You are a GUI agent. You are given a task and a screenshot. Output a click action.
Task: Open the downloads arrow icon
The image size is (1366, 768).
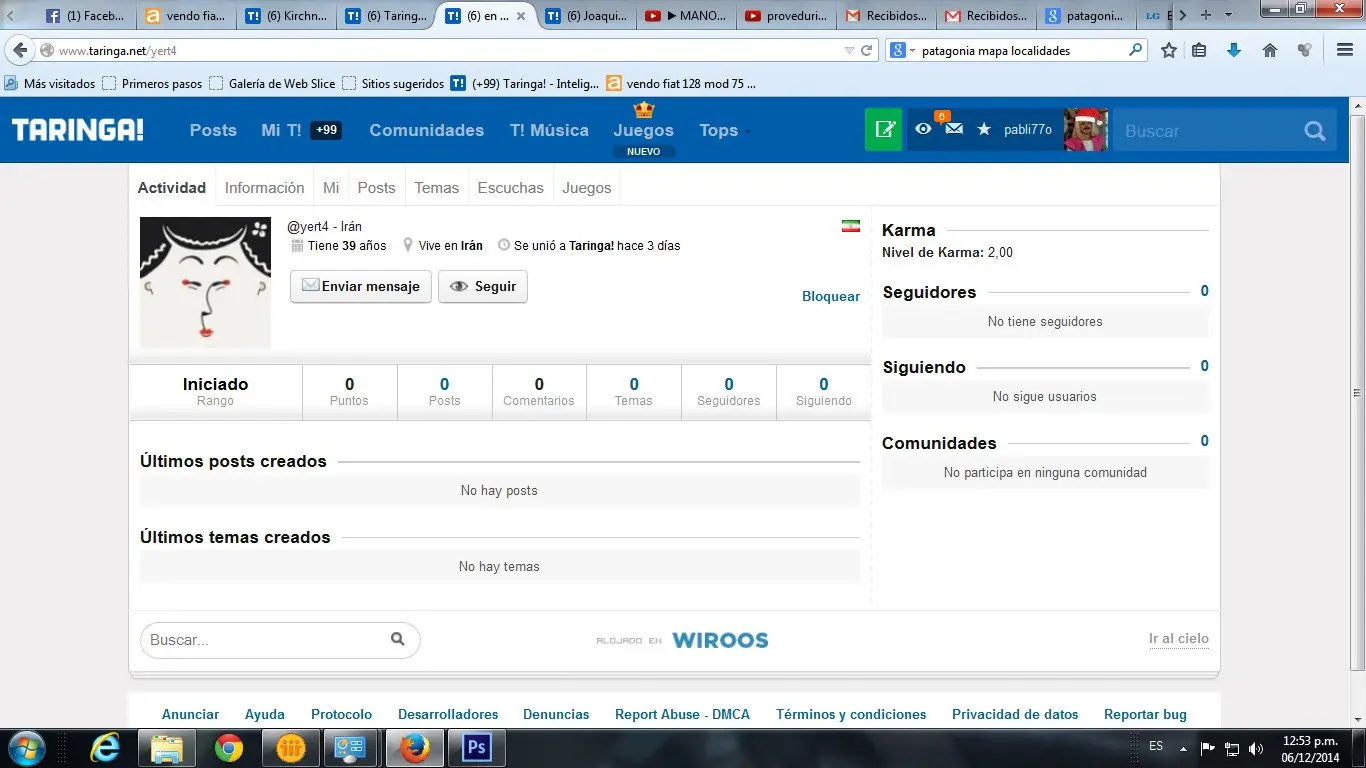coord(1233,50)
